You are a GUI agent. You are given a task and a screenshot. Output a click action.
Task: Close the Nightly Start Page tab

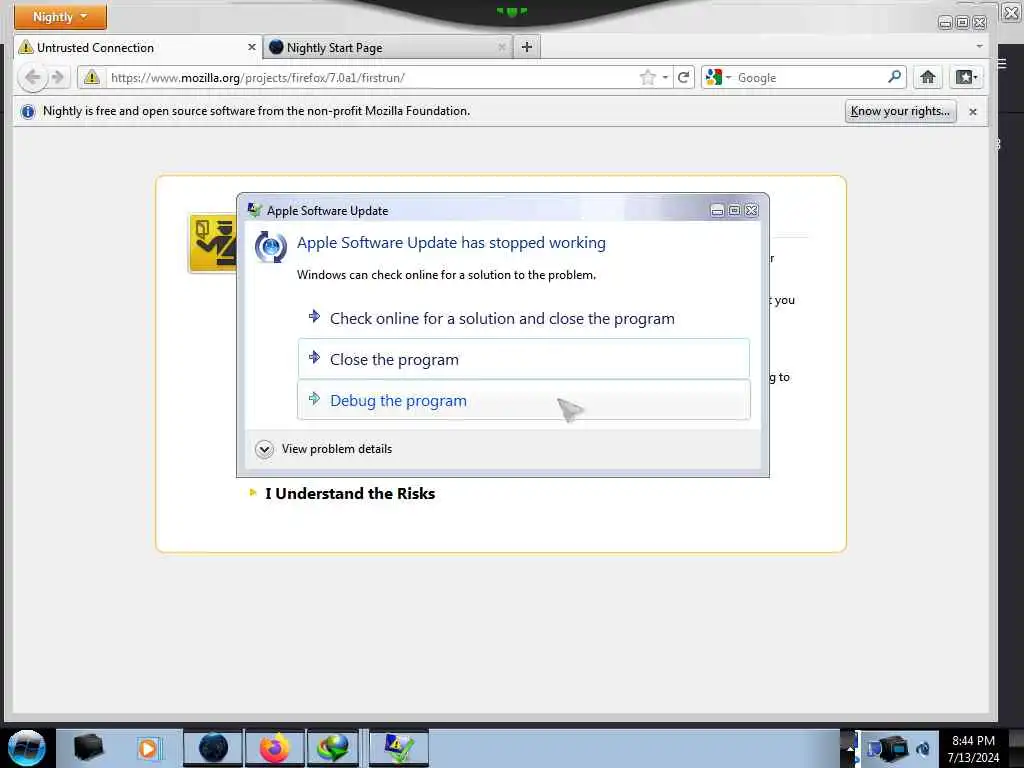(502, 47)
